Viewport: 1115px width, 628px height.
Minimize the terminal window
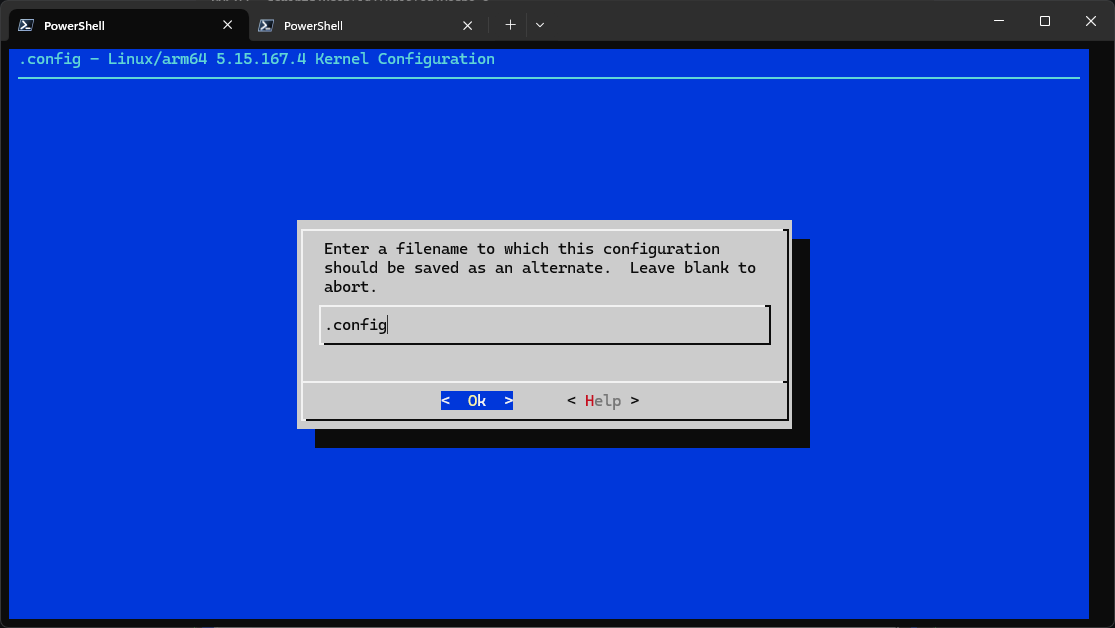(998, 21)
